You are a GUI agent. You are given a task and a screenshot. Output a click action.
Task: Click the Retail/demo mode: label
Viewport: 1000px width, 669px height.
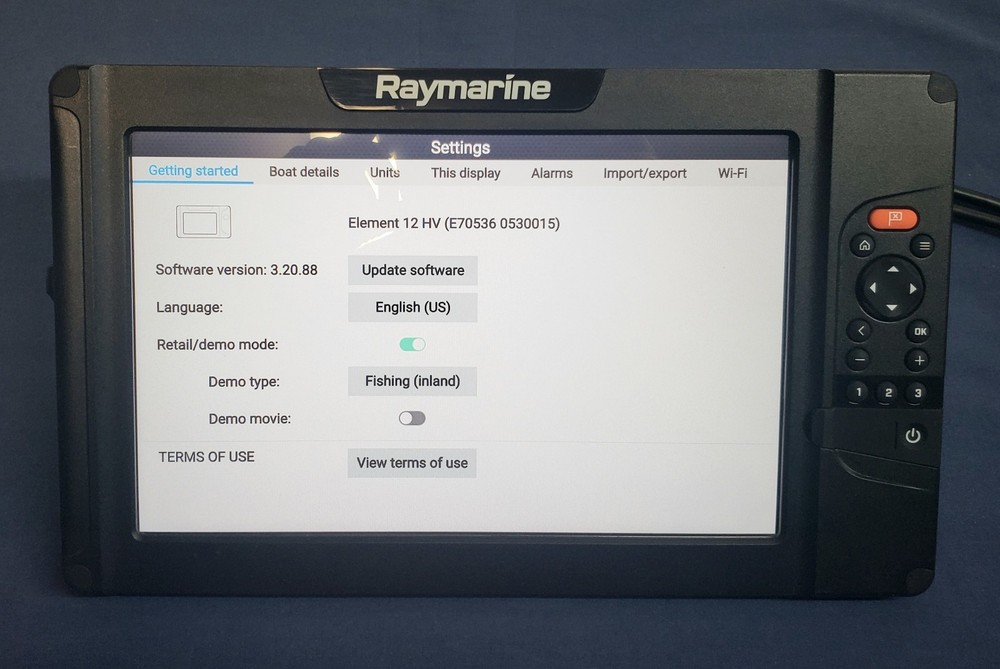click(x=217, y=344)
